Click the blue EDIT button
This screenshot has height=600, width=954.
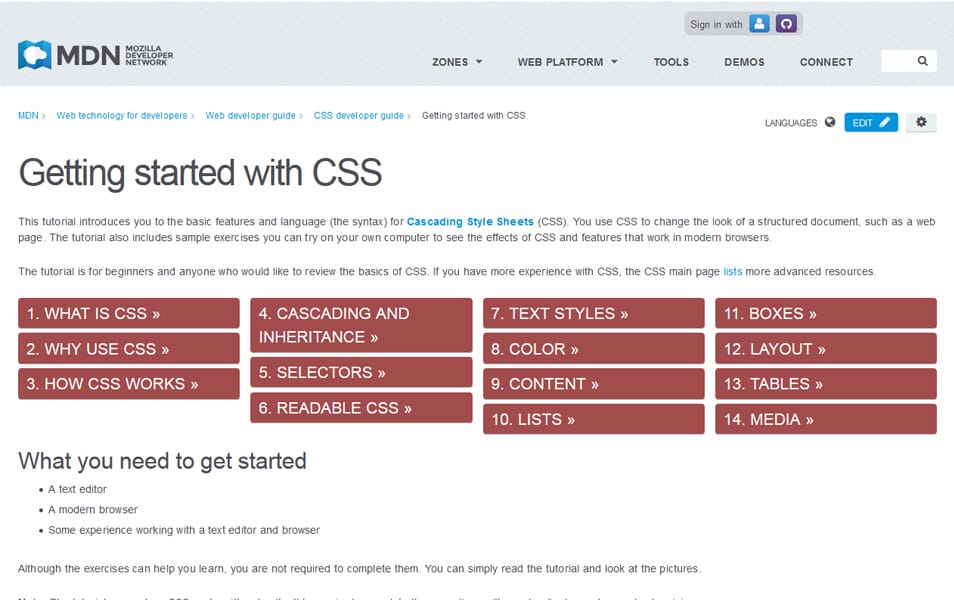click(866, 122)
